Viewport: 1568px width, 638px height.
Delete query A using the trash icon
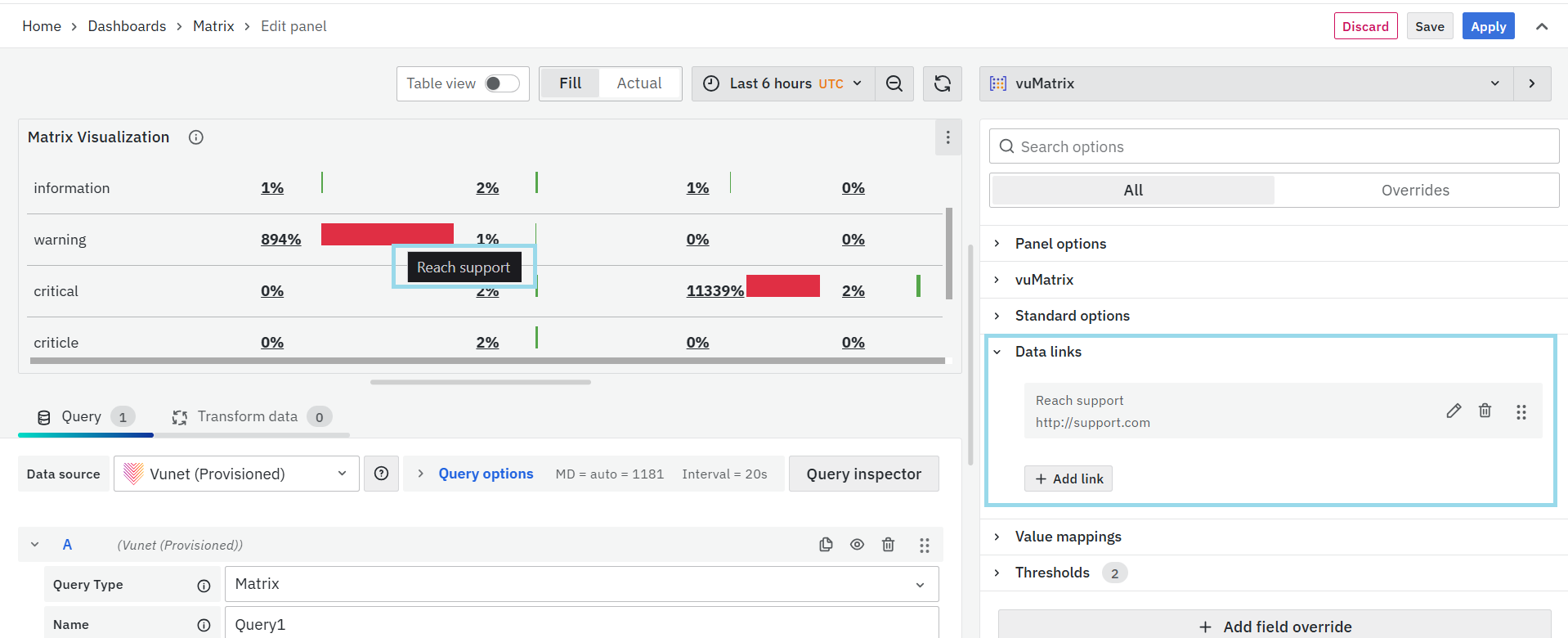click(x=888, y=545)
